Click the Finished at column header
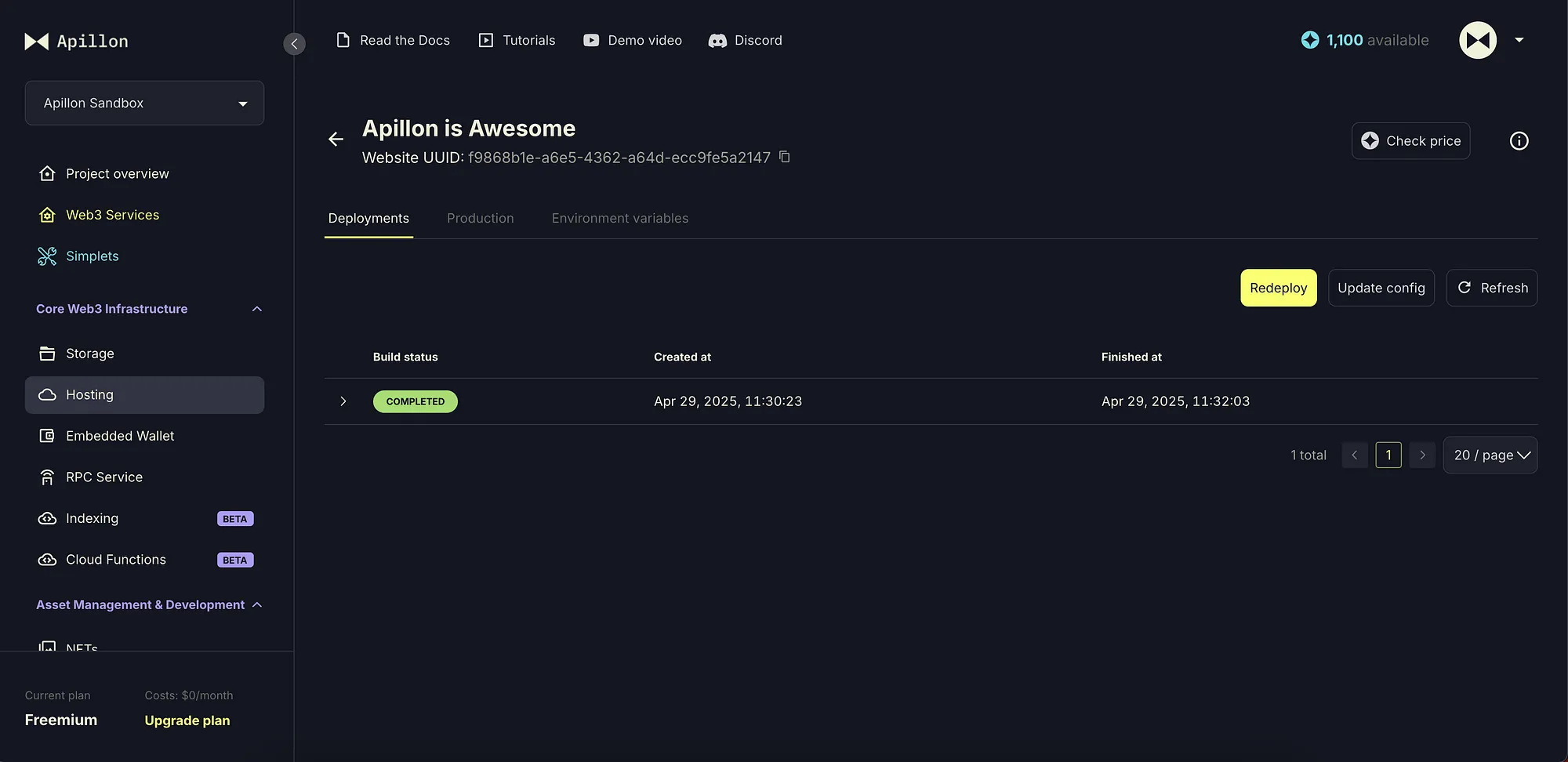The image size is (1568, 762). [1131, 357]
